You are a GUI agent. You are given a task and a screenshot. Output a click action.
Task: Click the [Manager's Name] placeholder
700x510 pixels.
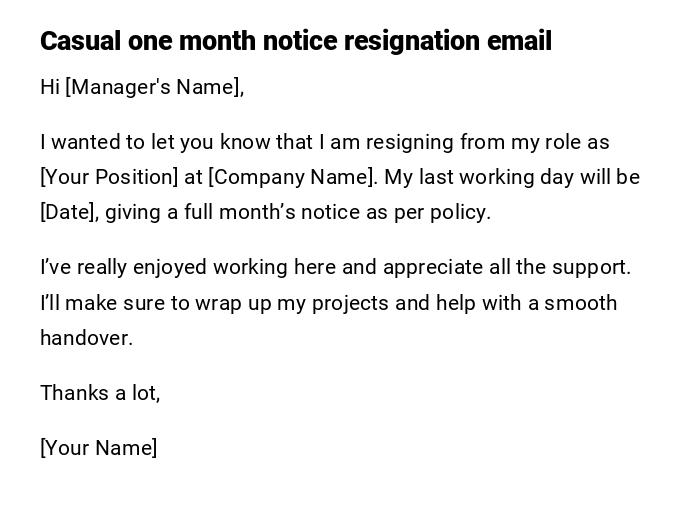coord(154,87)
